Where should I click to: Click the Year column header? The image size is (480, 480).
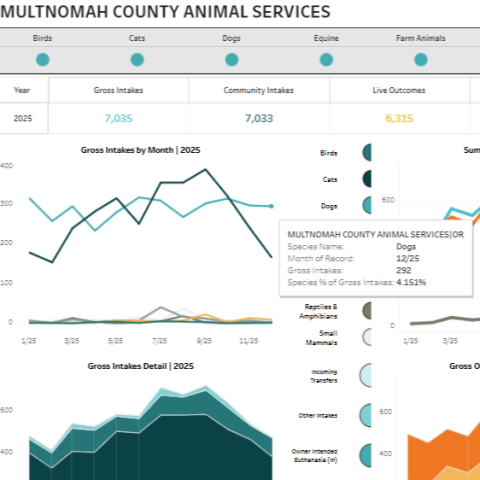point(22,90)
